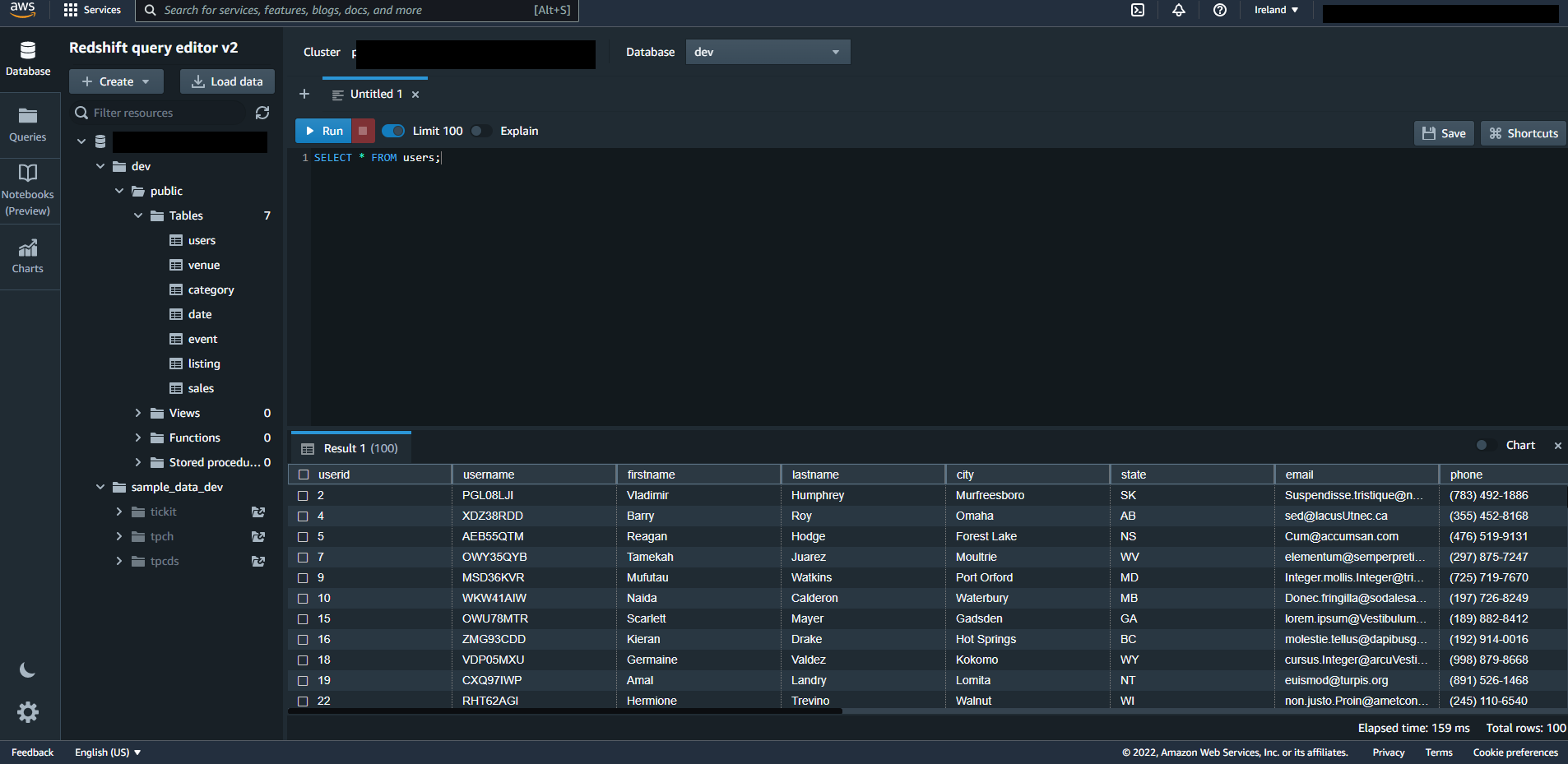Close the Untitled 1 tab
The width and height of the screenshot is (1568, 764).
(415, 95)
